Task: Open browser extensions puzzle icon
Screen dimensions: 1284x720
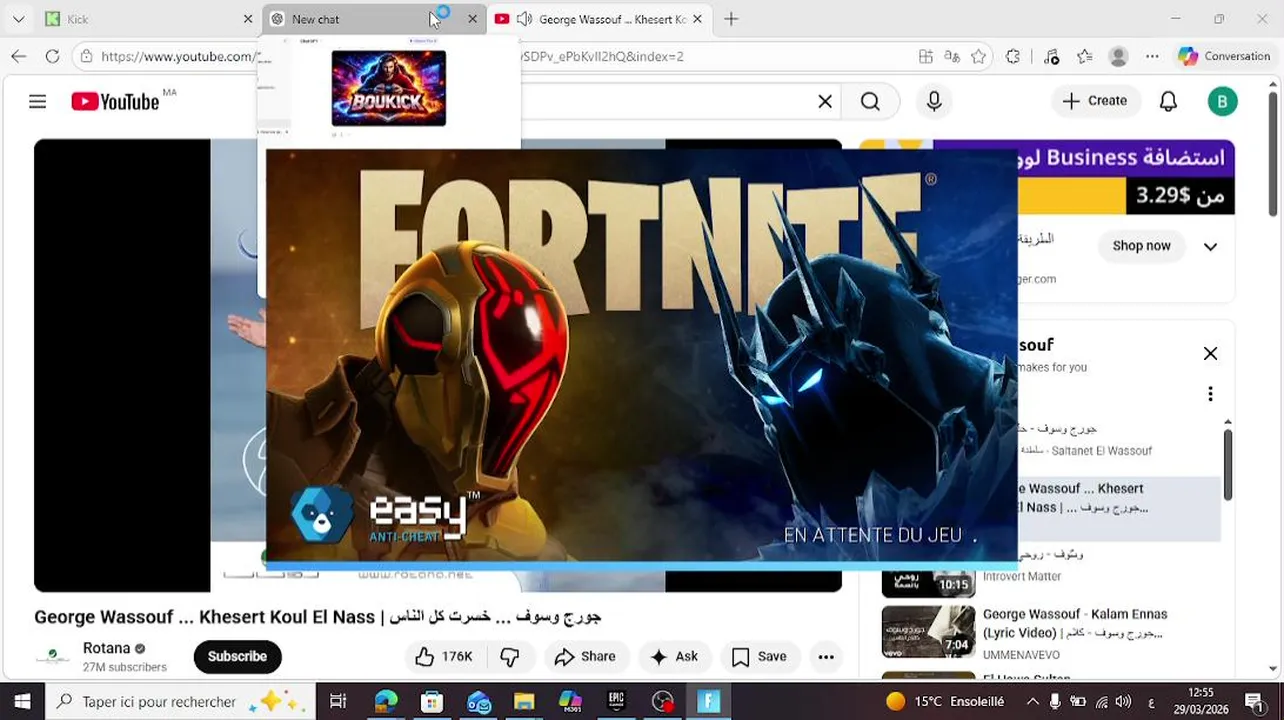Action: pyautogui.click(x=1014, y=57)
